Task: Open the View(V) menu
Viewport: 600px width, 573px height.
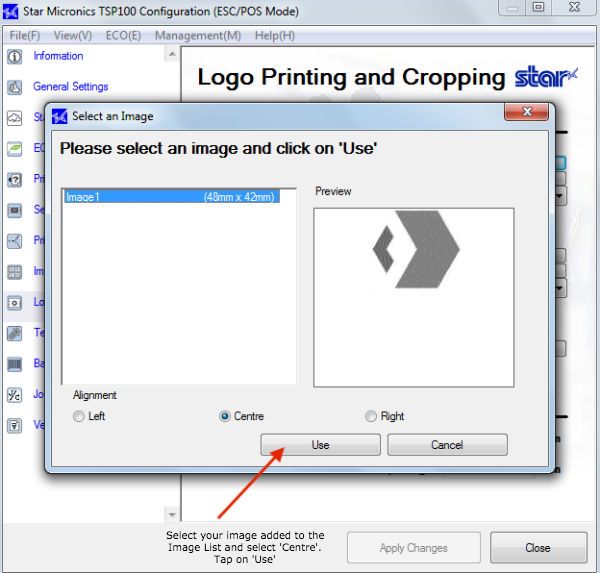Action: point(73,36)
